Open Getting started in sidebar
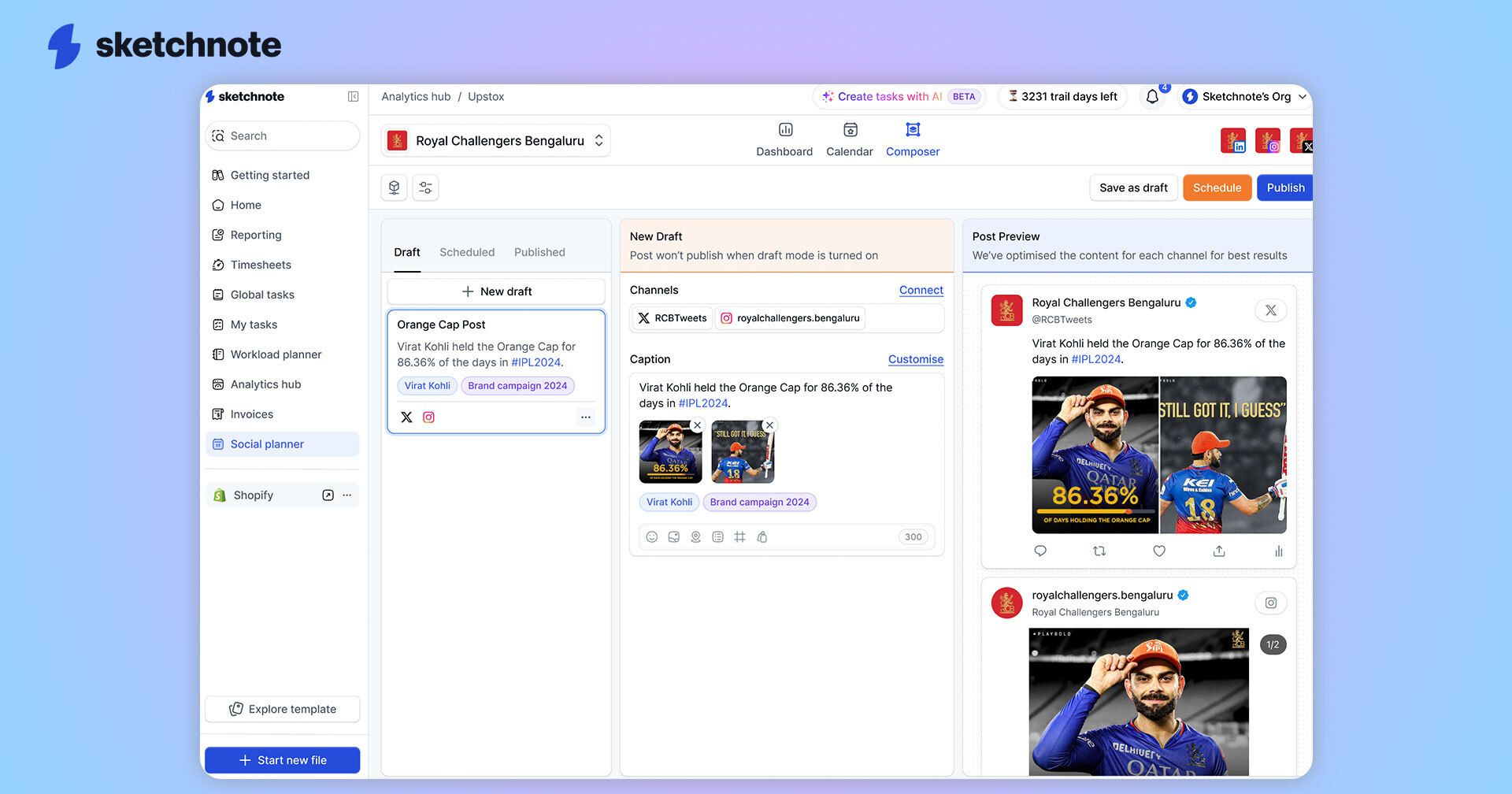1512x794 pixels. (283, 175)
